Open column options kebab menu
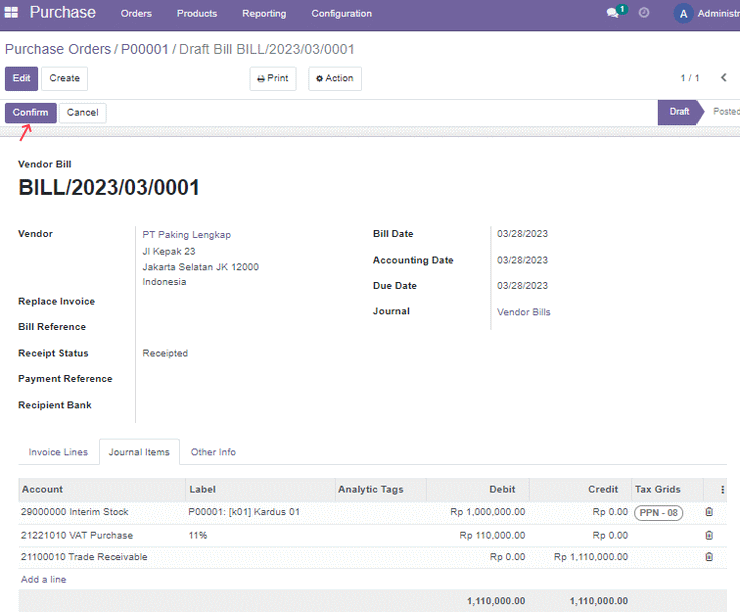 point(723,490)
